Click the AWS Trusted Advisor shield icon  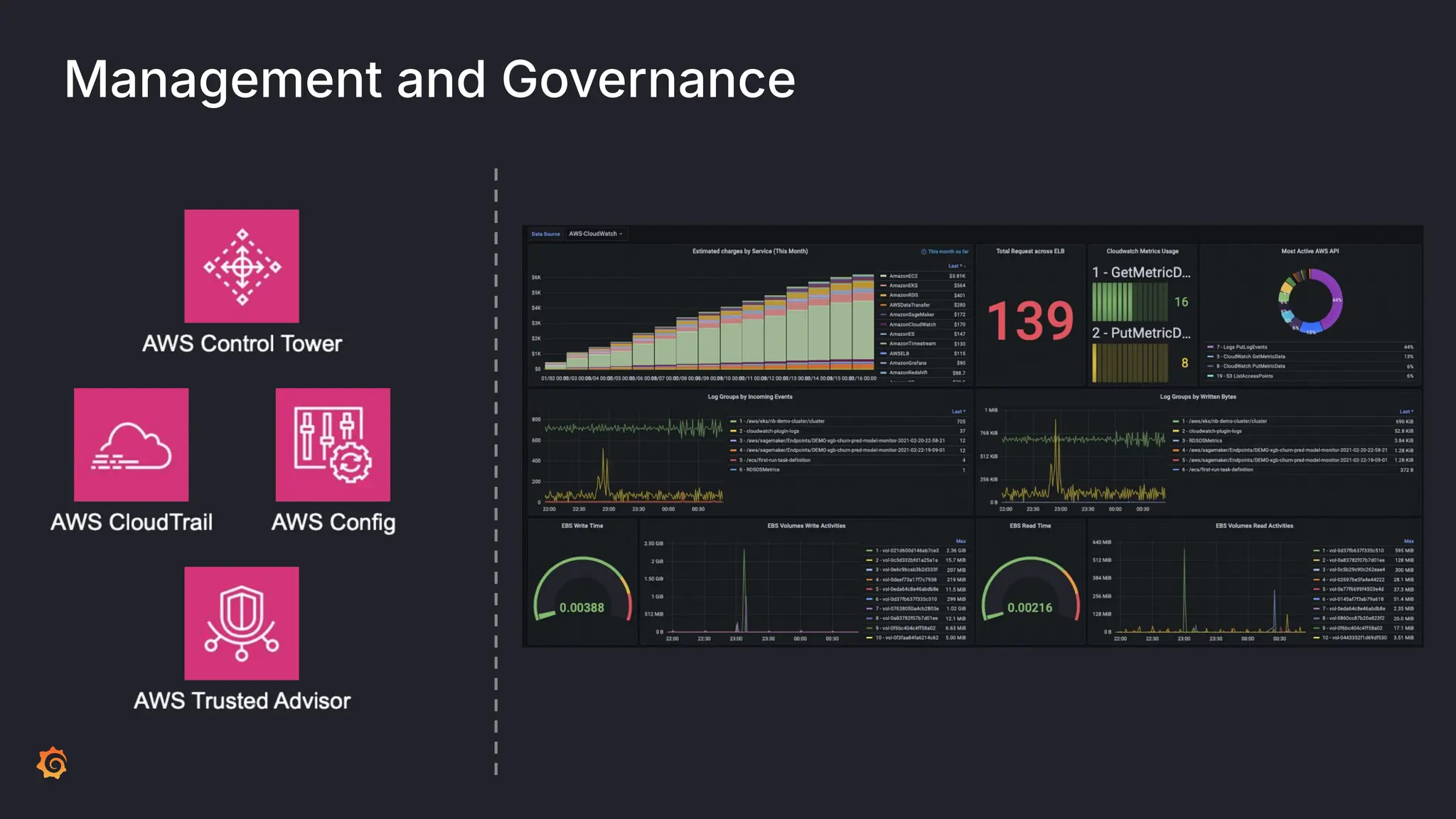click(x=242, y=623)
